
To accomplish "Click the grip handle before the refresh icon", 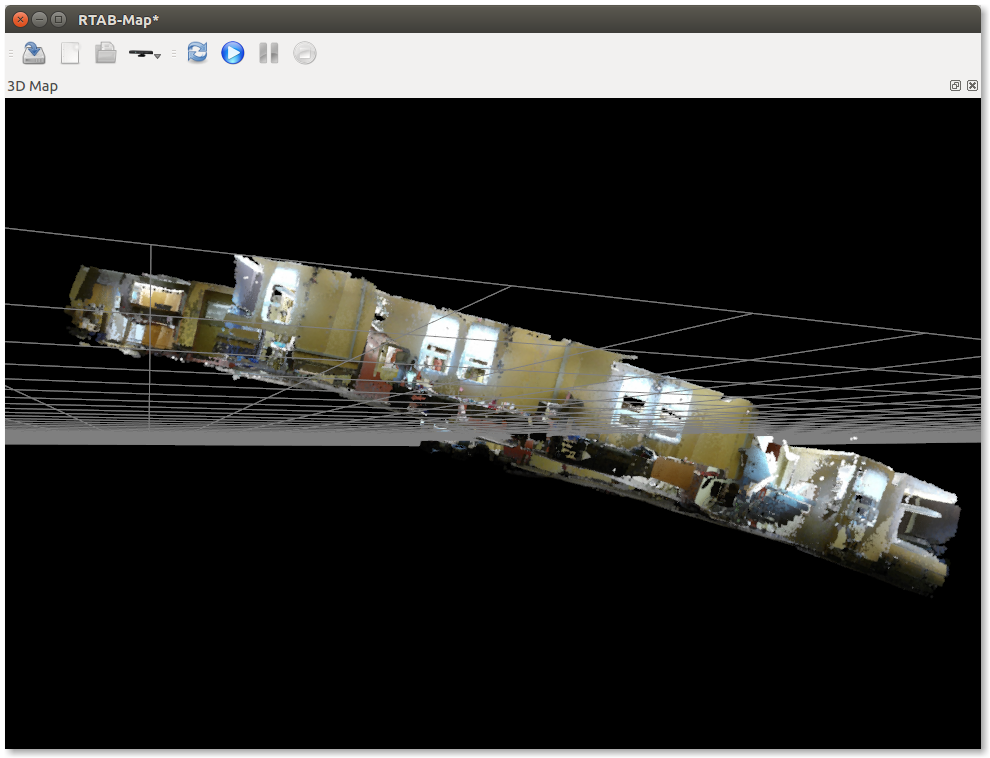I will point(174,53).
